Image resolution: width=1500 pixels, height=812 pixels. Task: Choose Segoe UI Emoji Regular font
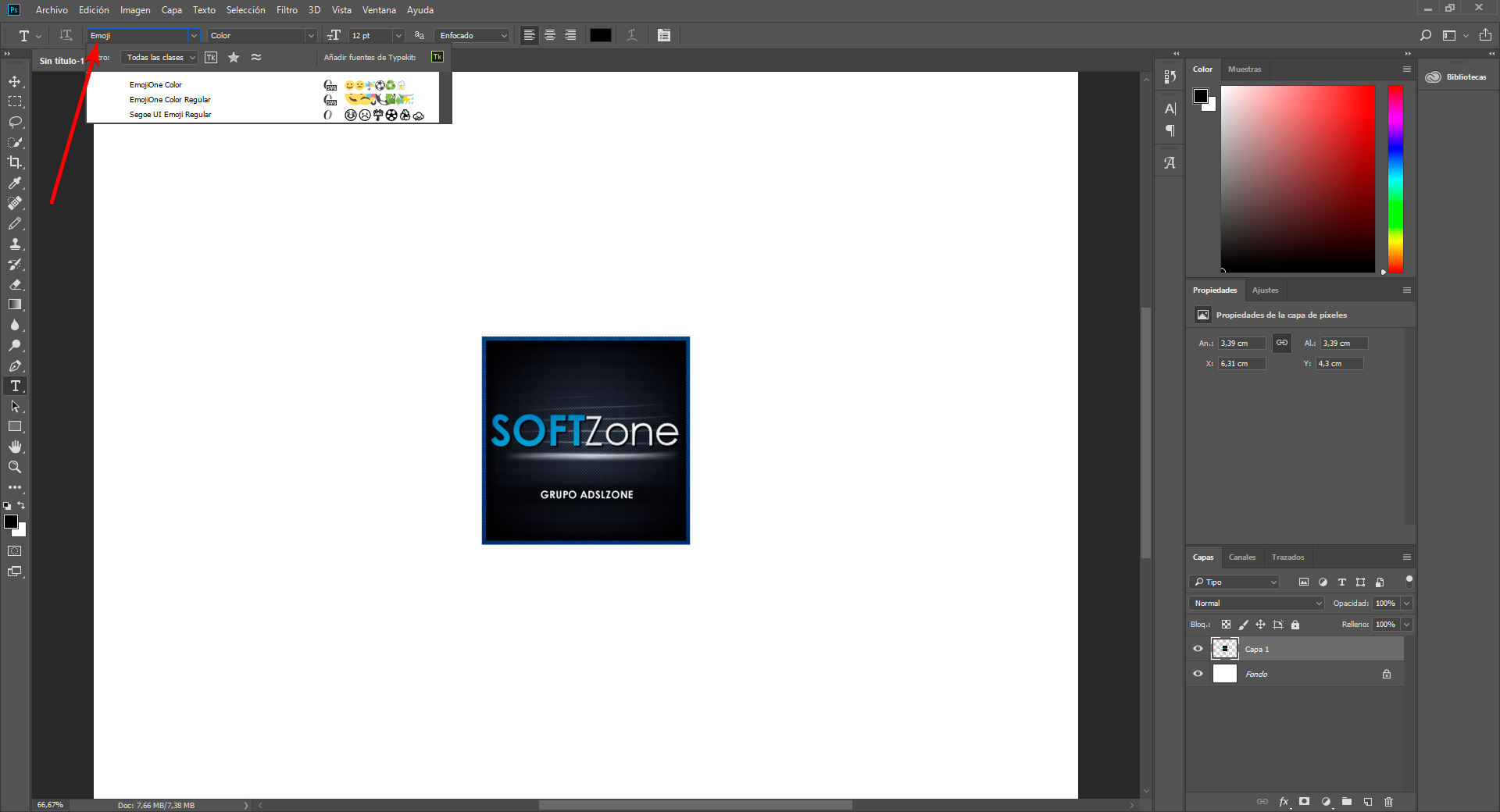click(170, 115)
